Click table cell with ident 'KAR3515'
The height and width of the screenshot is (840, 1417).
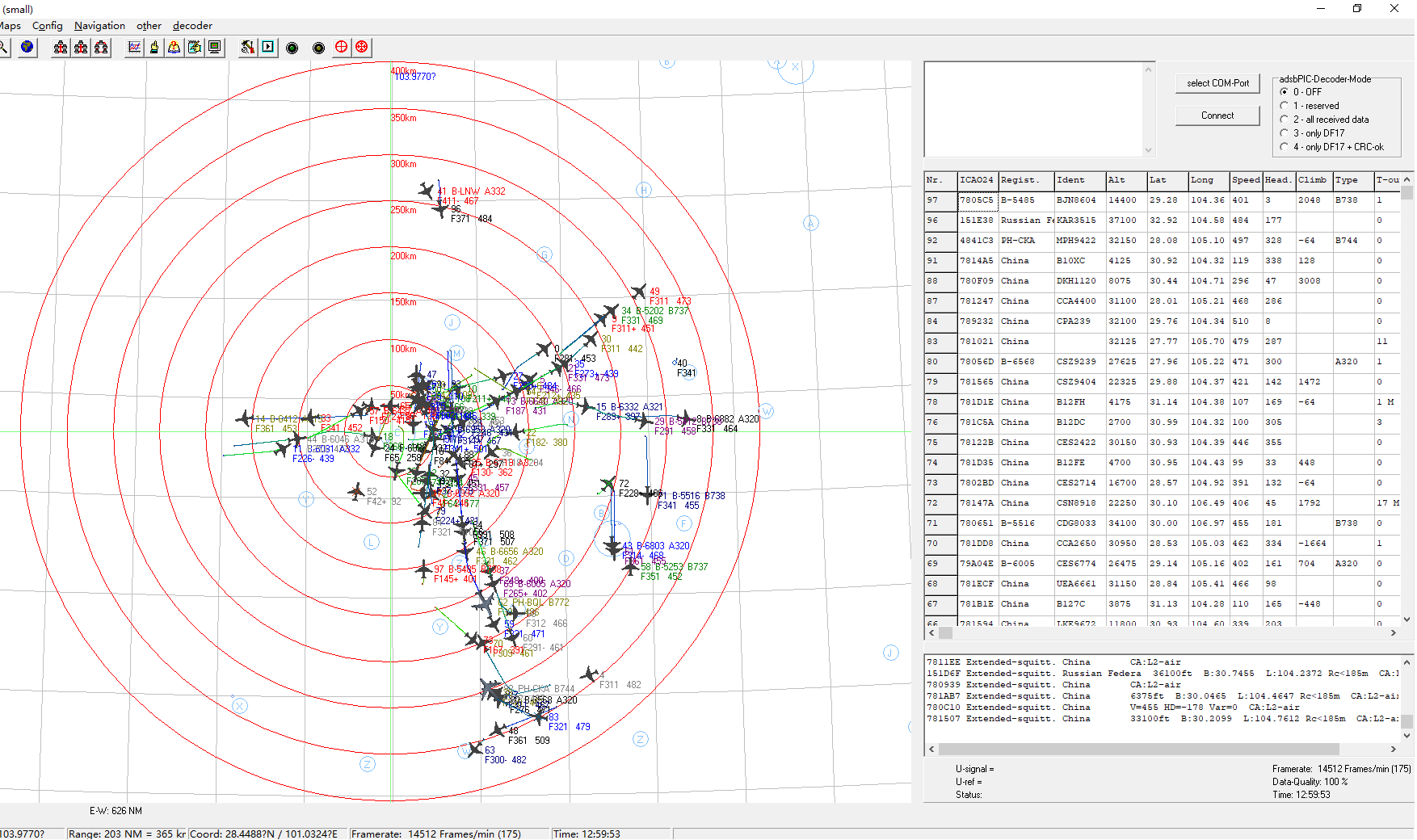tap(1080, 220)
